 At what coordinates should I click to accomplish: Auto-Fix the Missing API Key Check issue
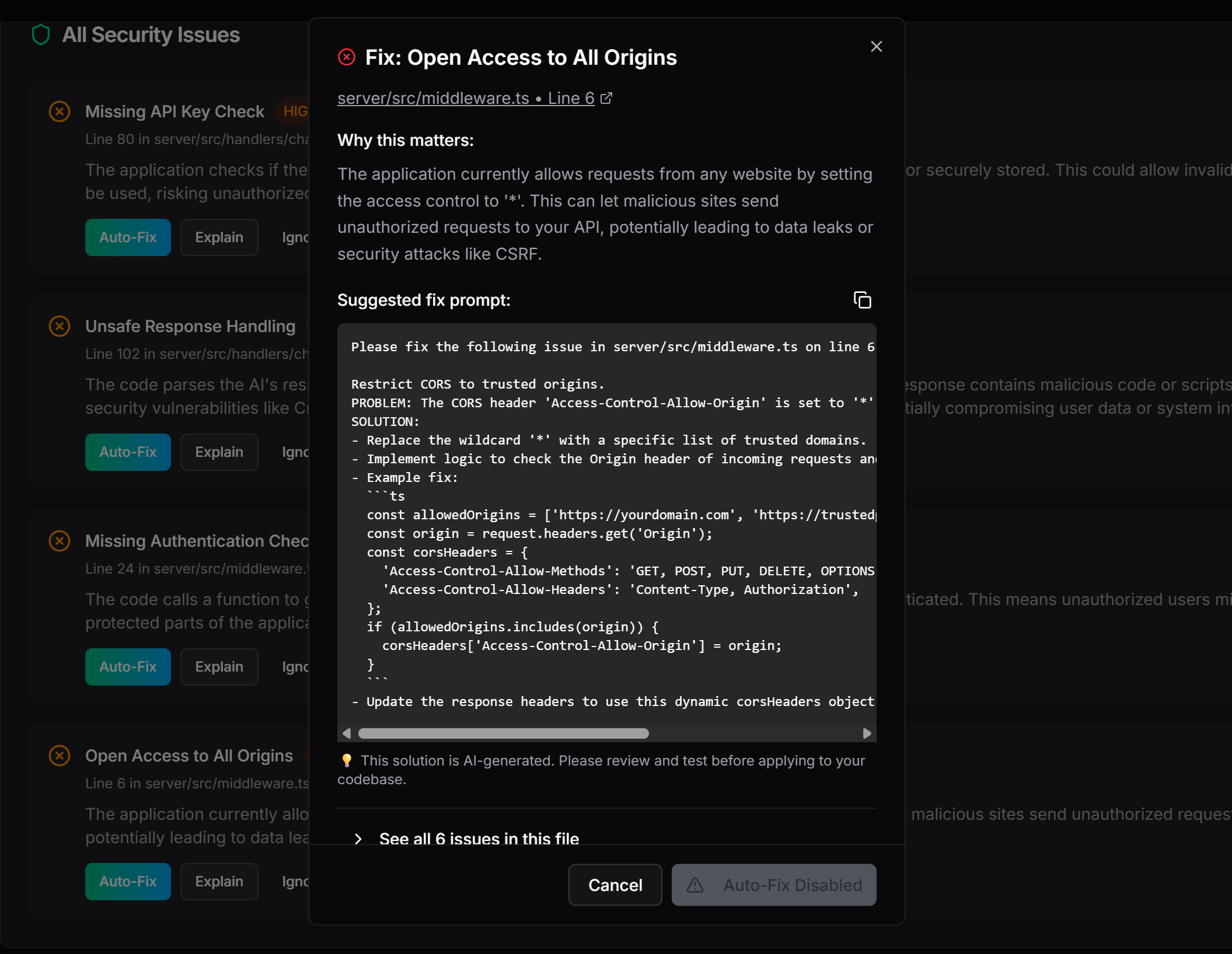(x=128, y=237)
